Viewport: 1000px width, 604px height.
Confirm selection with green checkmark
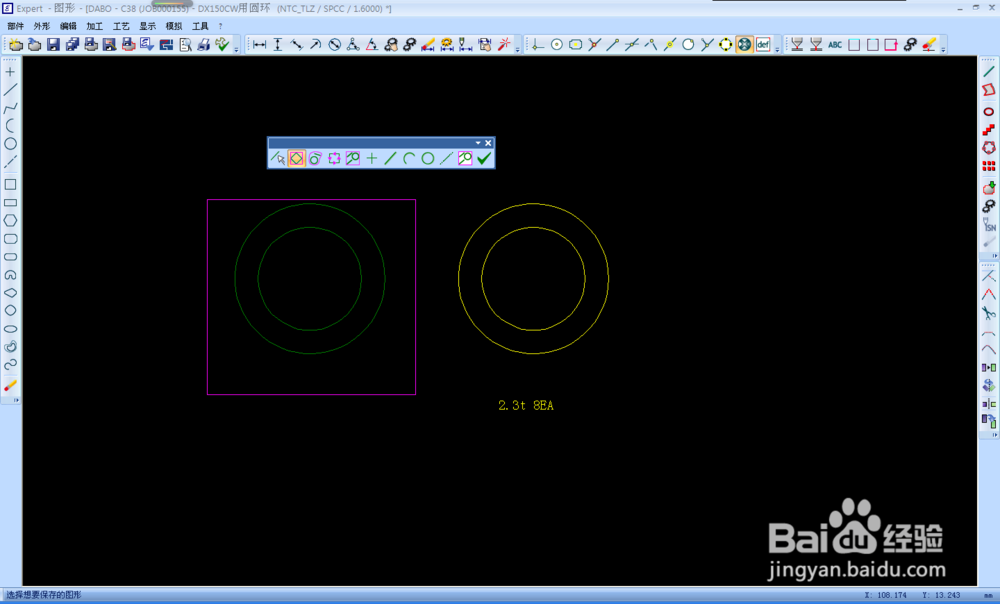pos(484,158)
